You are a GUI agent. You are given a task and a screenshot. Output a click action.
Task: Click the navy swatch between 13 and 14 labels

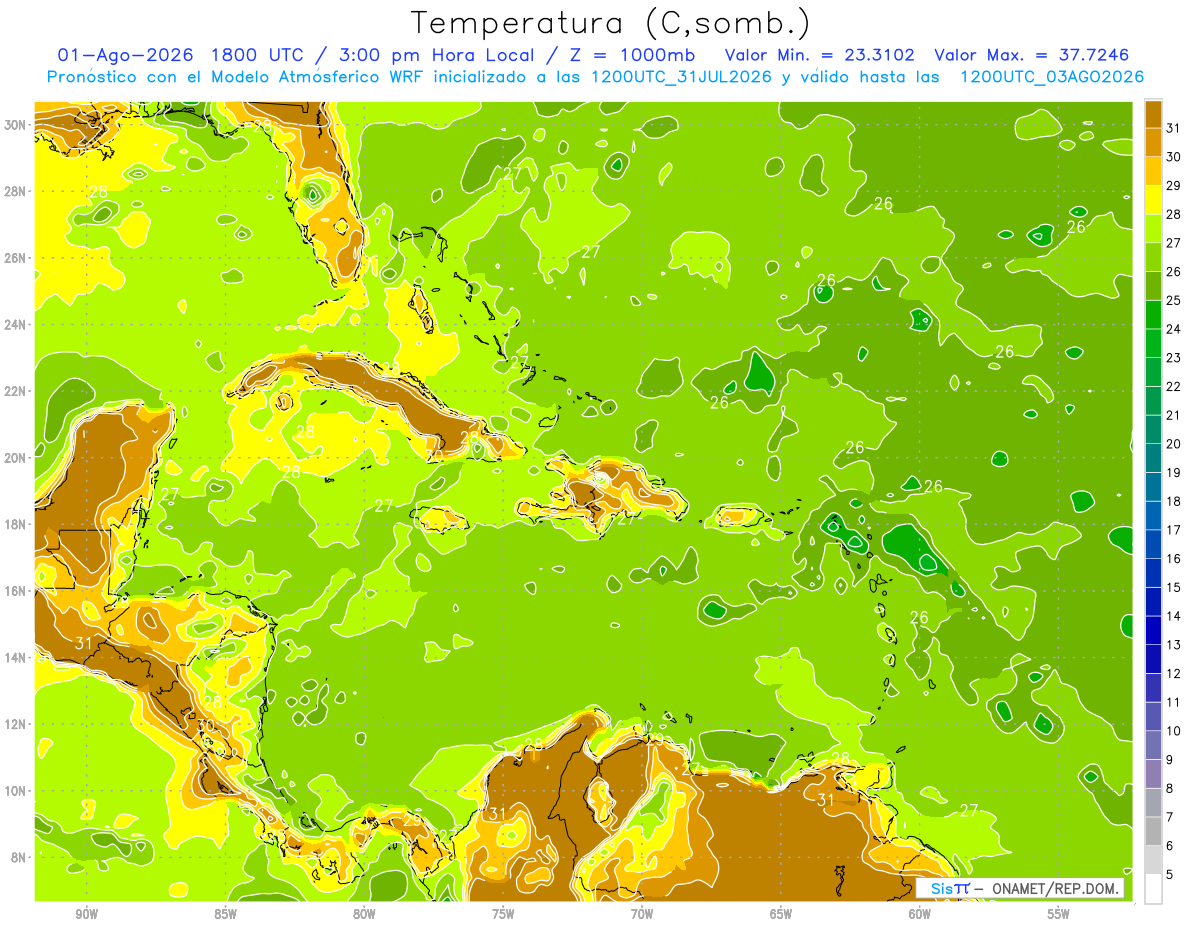(x=1153, y=631)
